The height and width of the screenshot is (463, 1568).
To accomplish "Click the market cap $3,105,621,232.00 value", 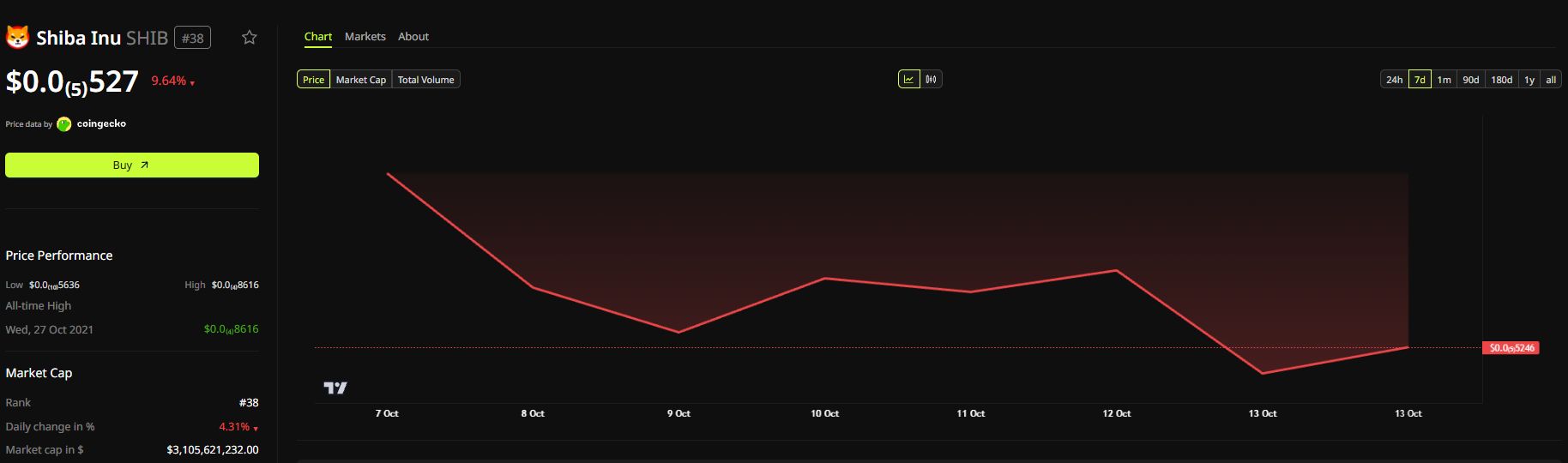I will click(x=213, y=450).
